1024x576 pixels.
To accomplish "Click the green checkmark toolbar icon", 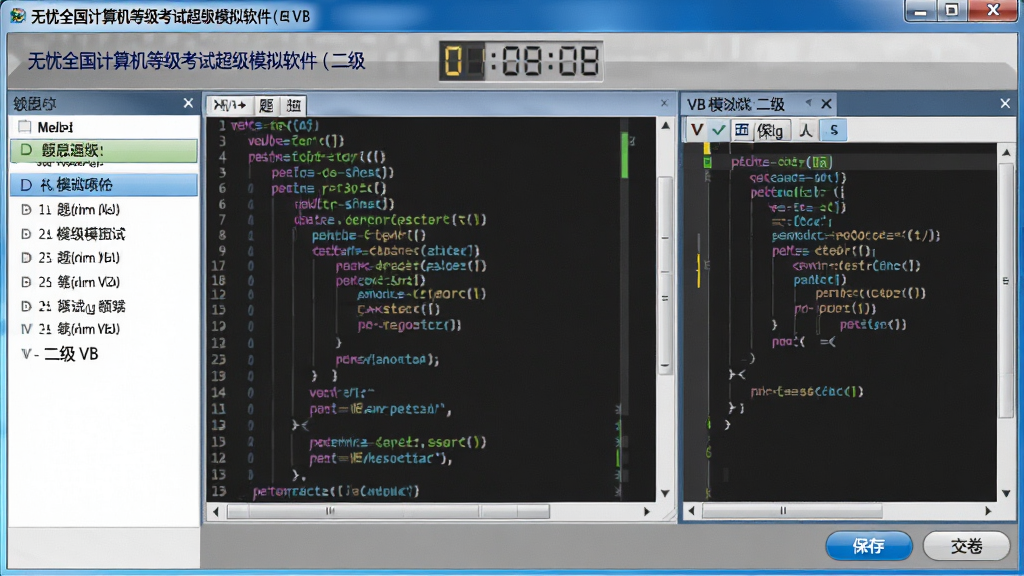I will [719, 130].
